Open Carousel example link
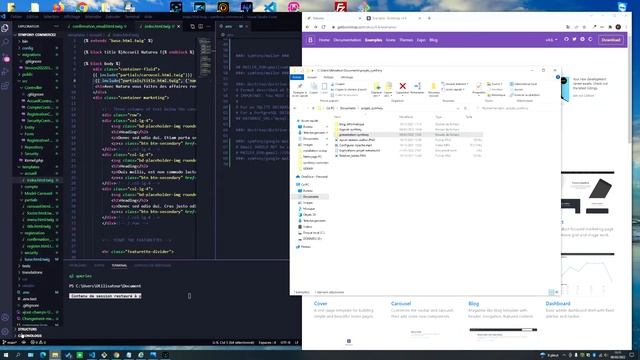The height and width of the screenshot is (360, 640). [x=400, y=304]
